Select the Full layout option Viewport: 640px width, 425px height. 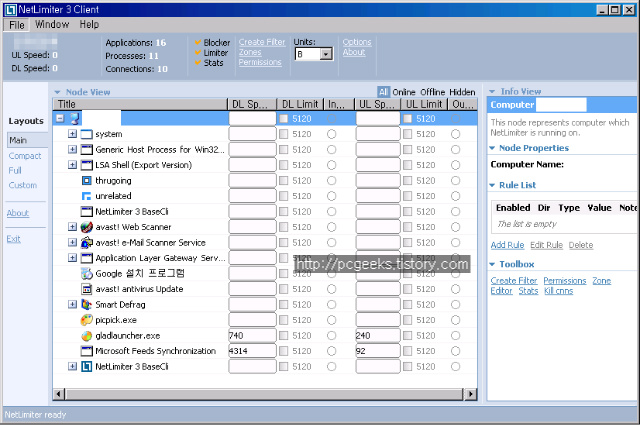tap(15, 171)
